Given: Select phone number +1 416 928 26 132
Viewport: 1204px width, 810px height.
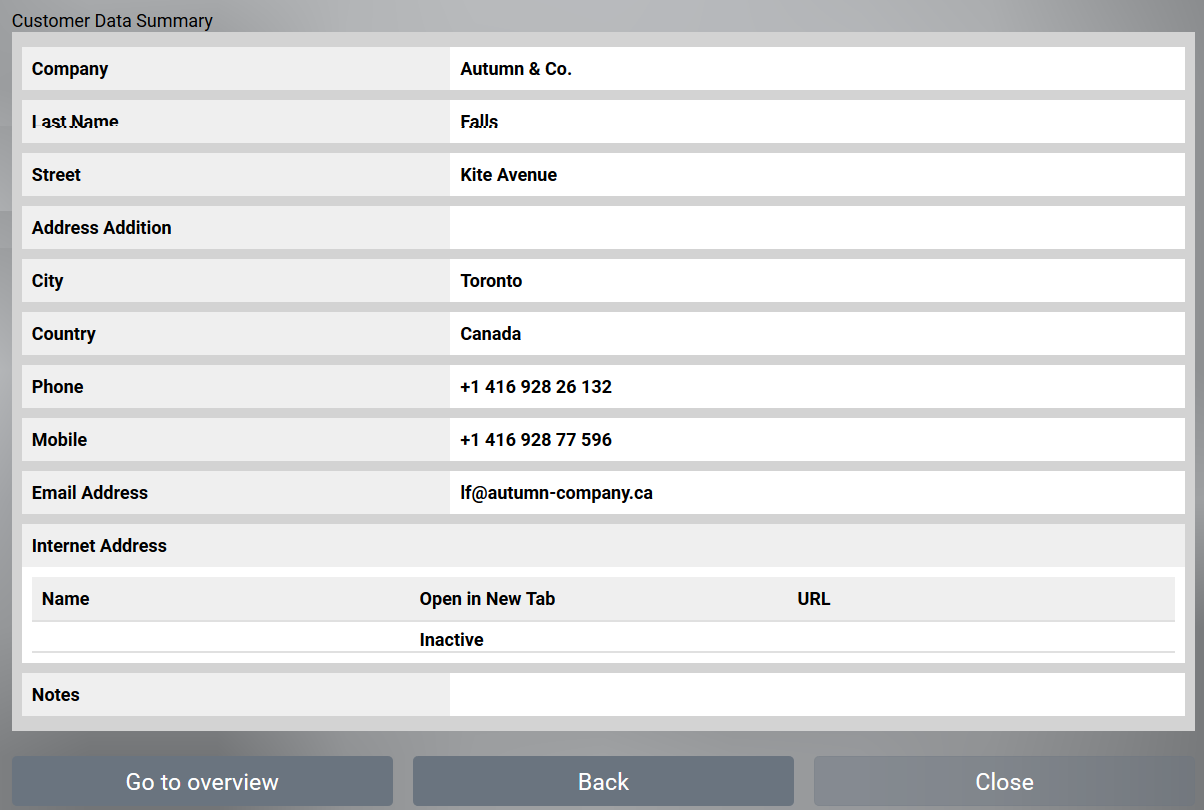Looking at the screenshot, I should (536, 387).
